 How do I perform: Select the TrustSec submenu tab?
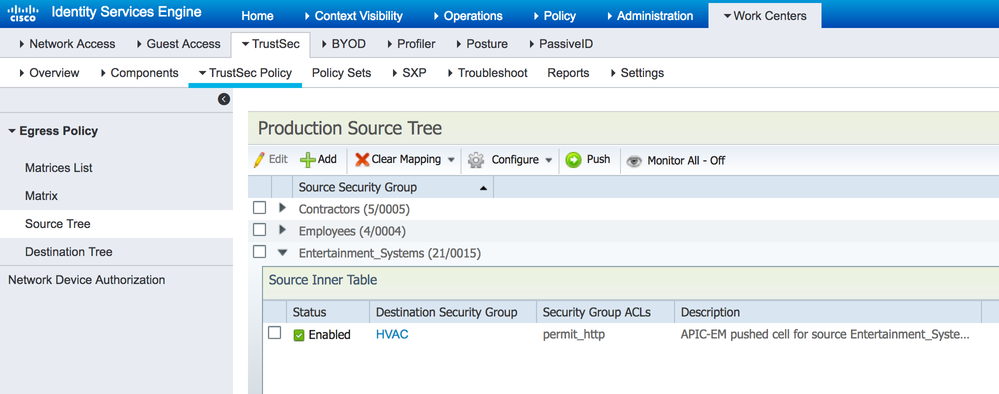pos(270,44)
